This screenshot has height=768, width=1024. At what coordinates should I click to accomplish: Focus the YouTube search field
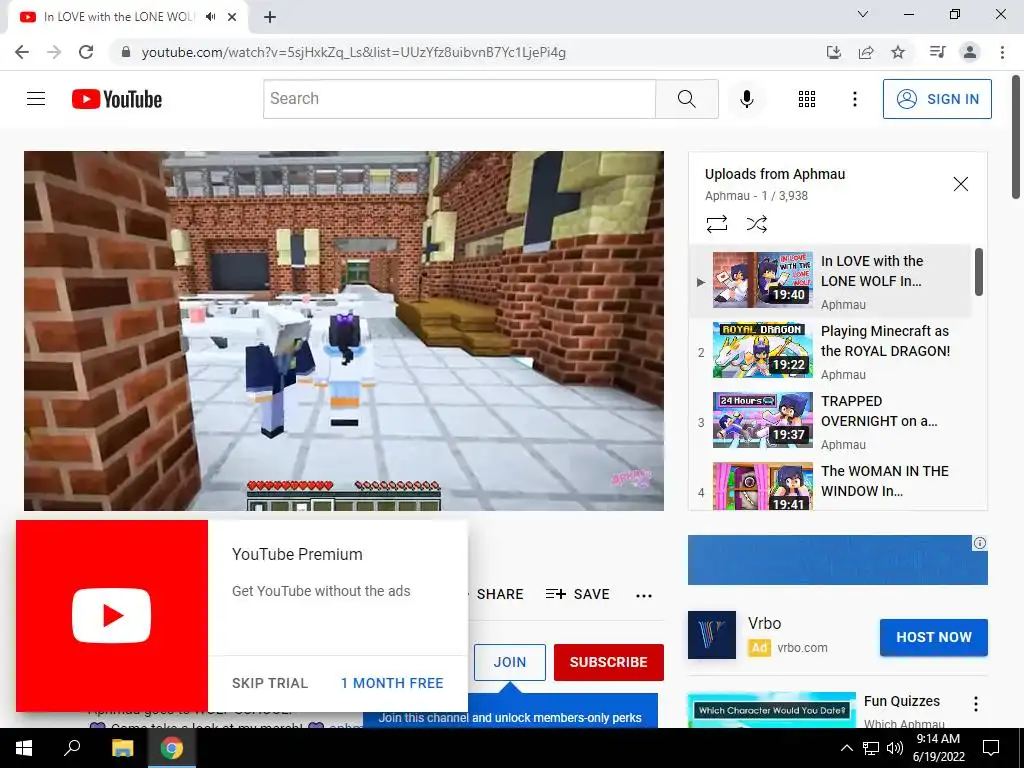[x=459, y=99]
